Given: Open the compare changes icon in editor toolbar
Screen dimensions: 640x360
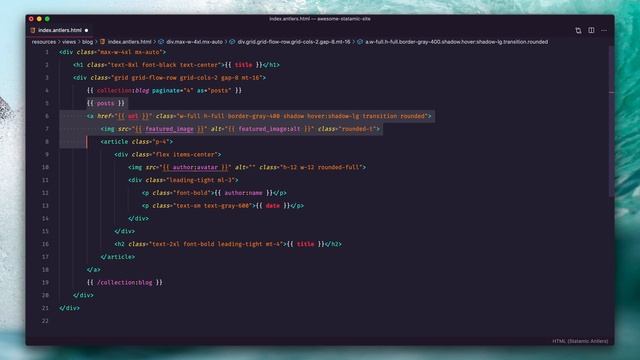Looking at the screenshot, I should 578,31.
